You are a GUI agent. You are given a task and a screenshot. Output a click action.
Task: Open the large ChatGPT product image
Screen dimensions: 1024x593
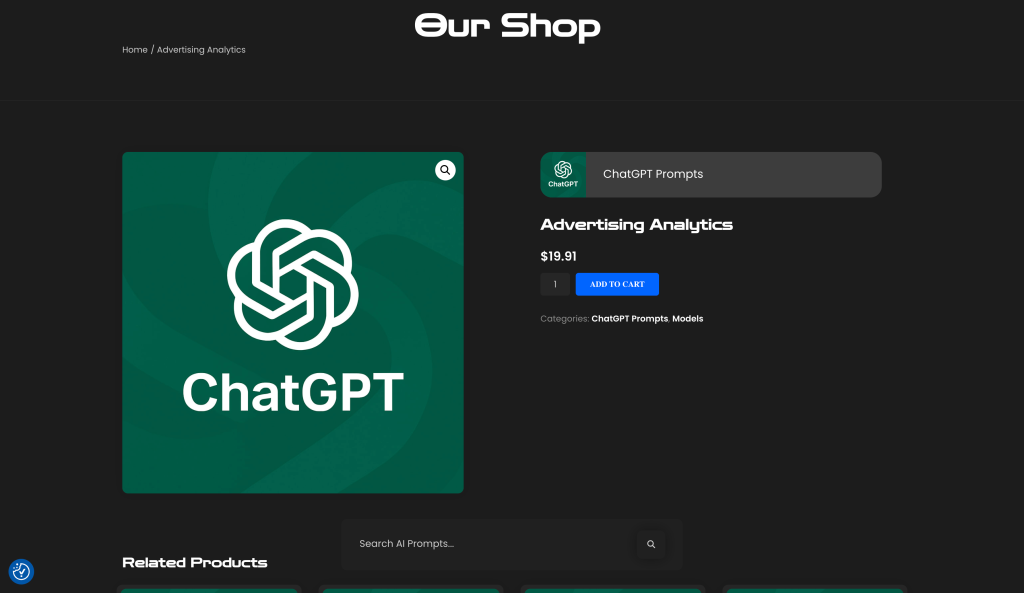pos(293,322)
